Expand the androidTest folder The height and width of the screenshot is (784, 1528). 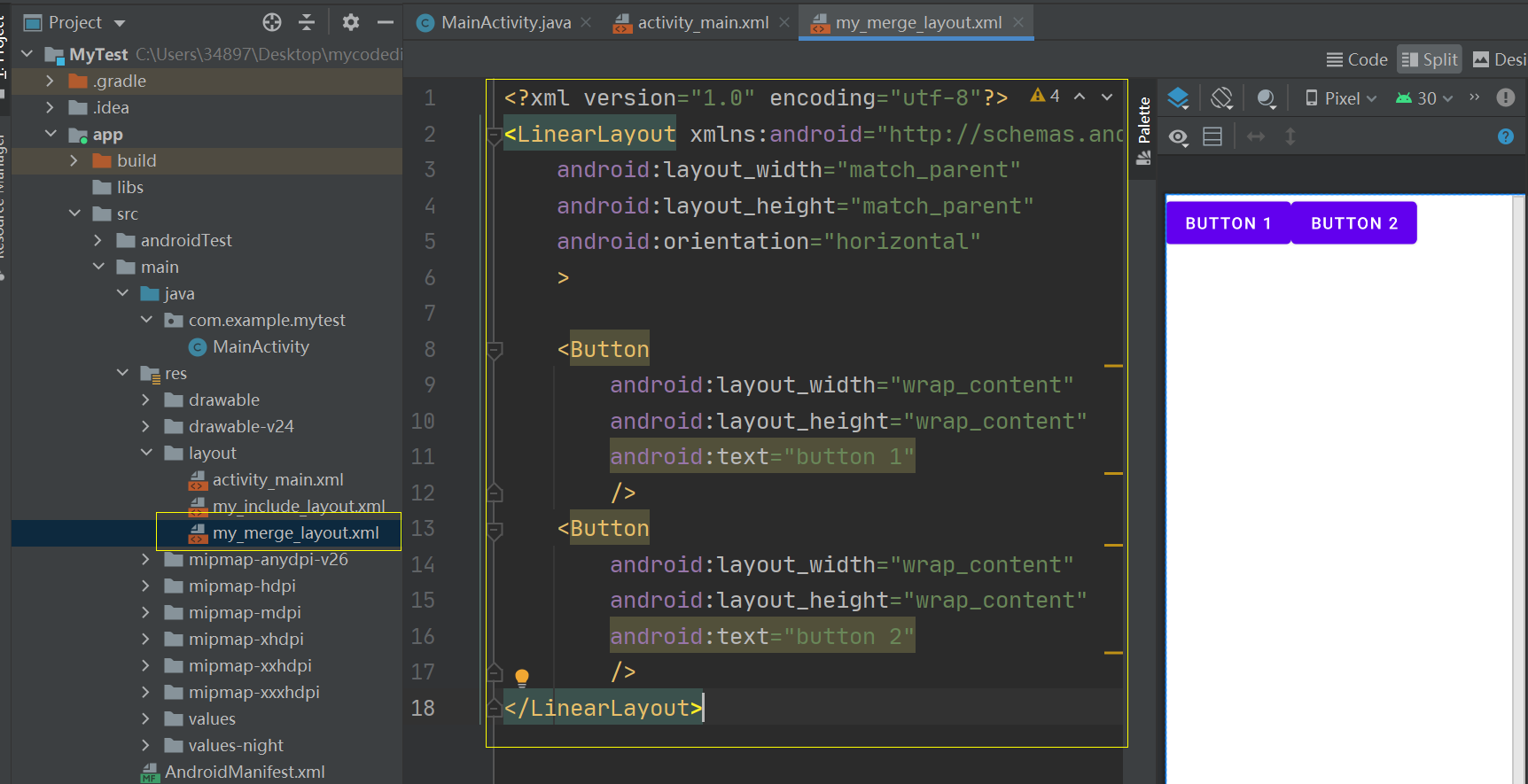pyautogui.click(x=97, y=240)
